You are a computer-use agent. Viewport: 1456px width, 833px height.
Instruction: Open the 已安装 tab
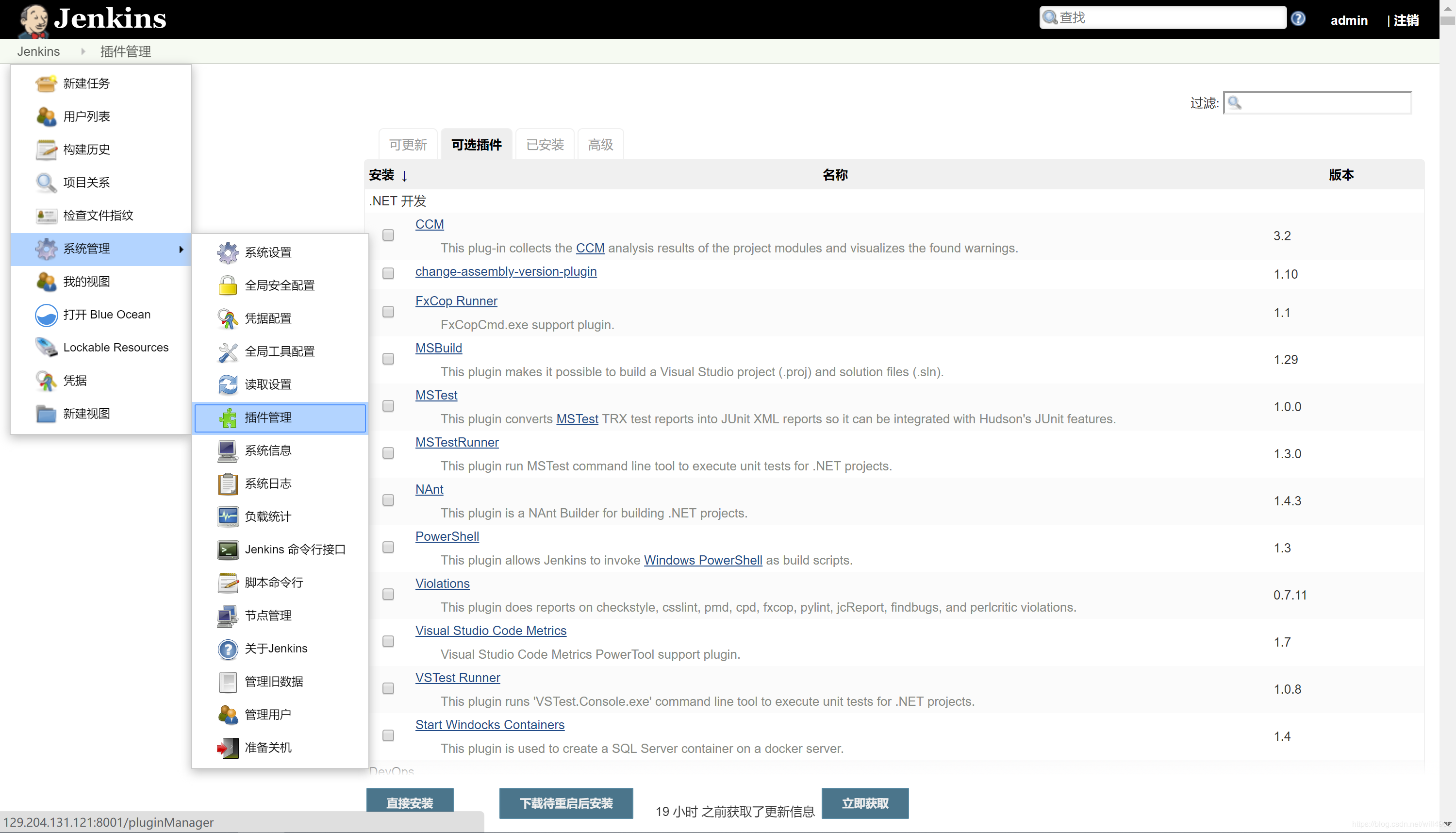tap(545, 145)
